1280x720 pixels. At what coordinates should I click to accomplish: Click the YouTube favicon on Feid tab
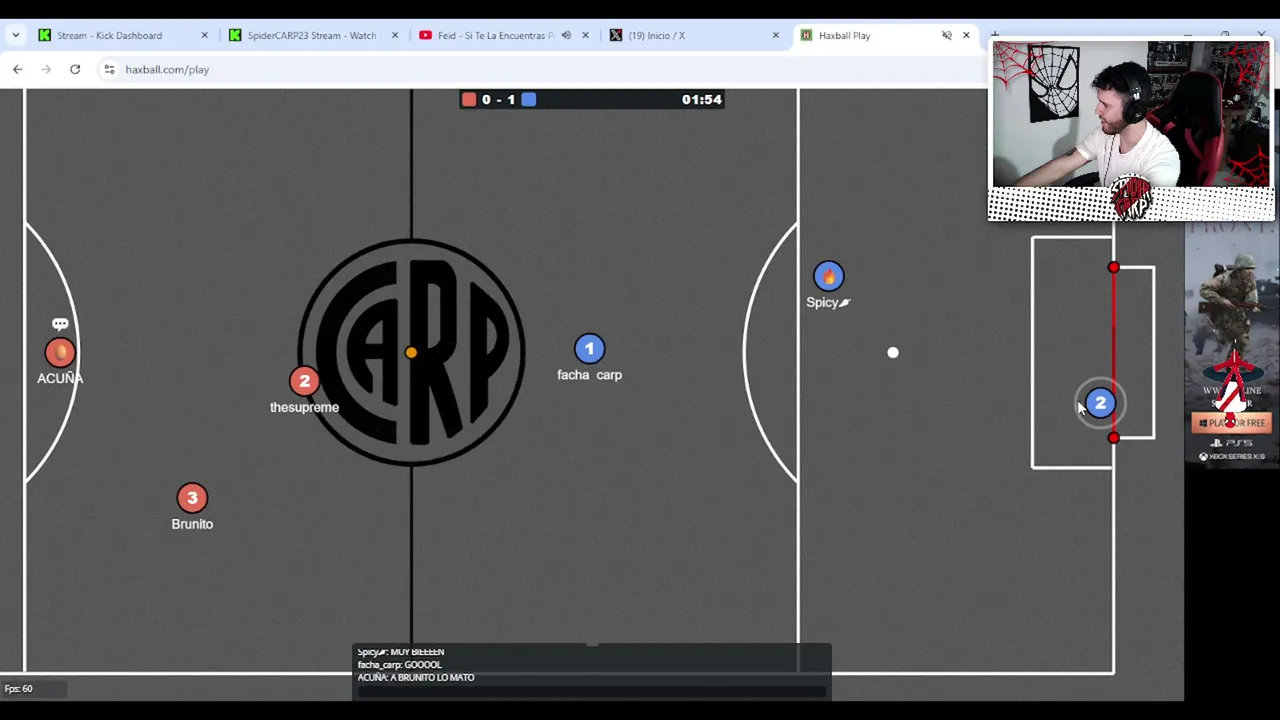[425, 35]
